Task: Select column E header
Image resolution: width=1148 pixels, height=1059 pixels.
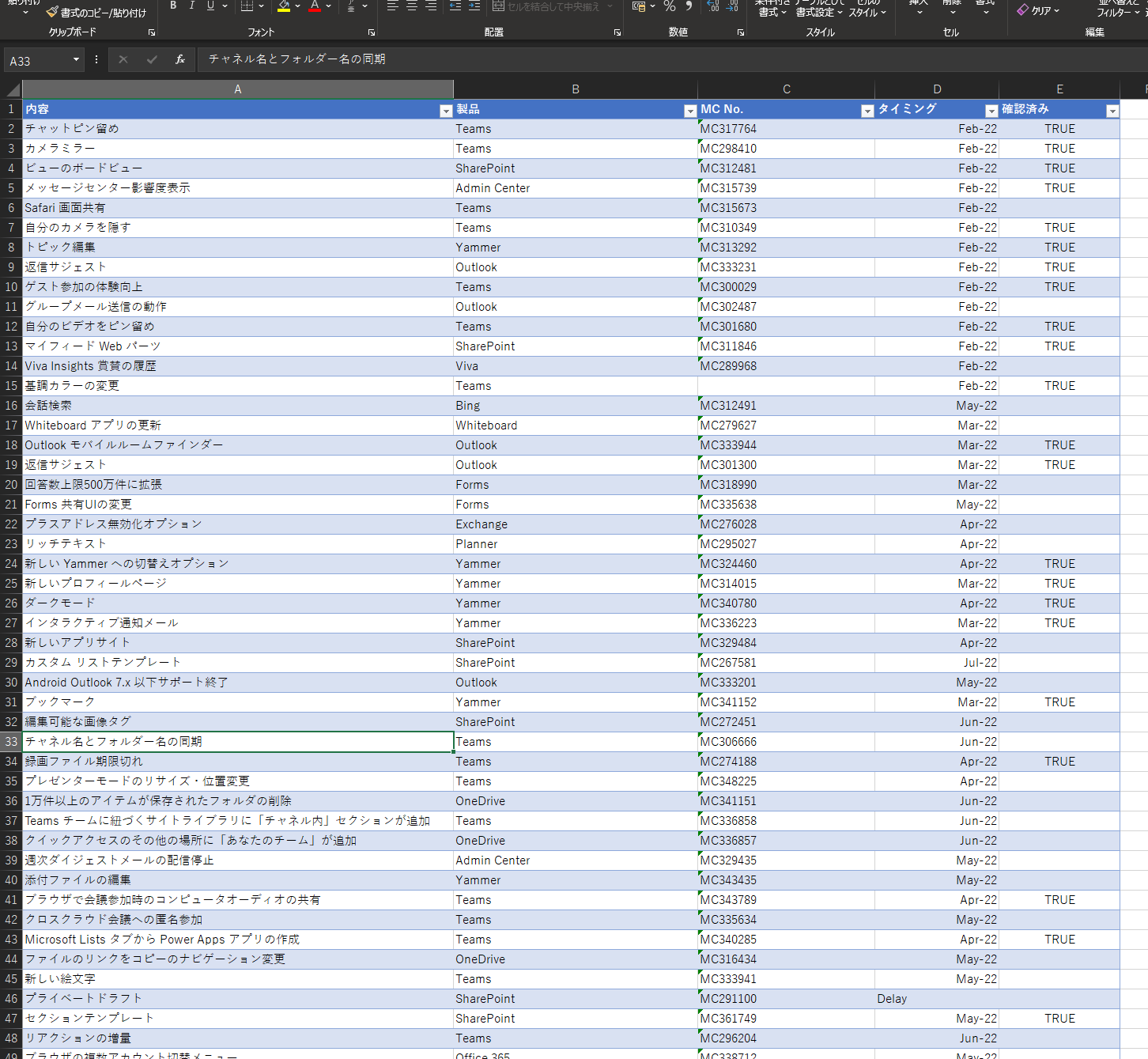Action: click(1059, 89)
